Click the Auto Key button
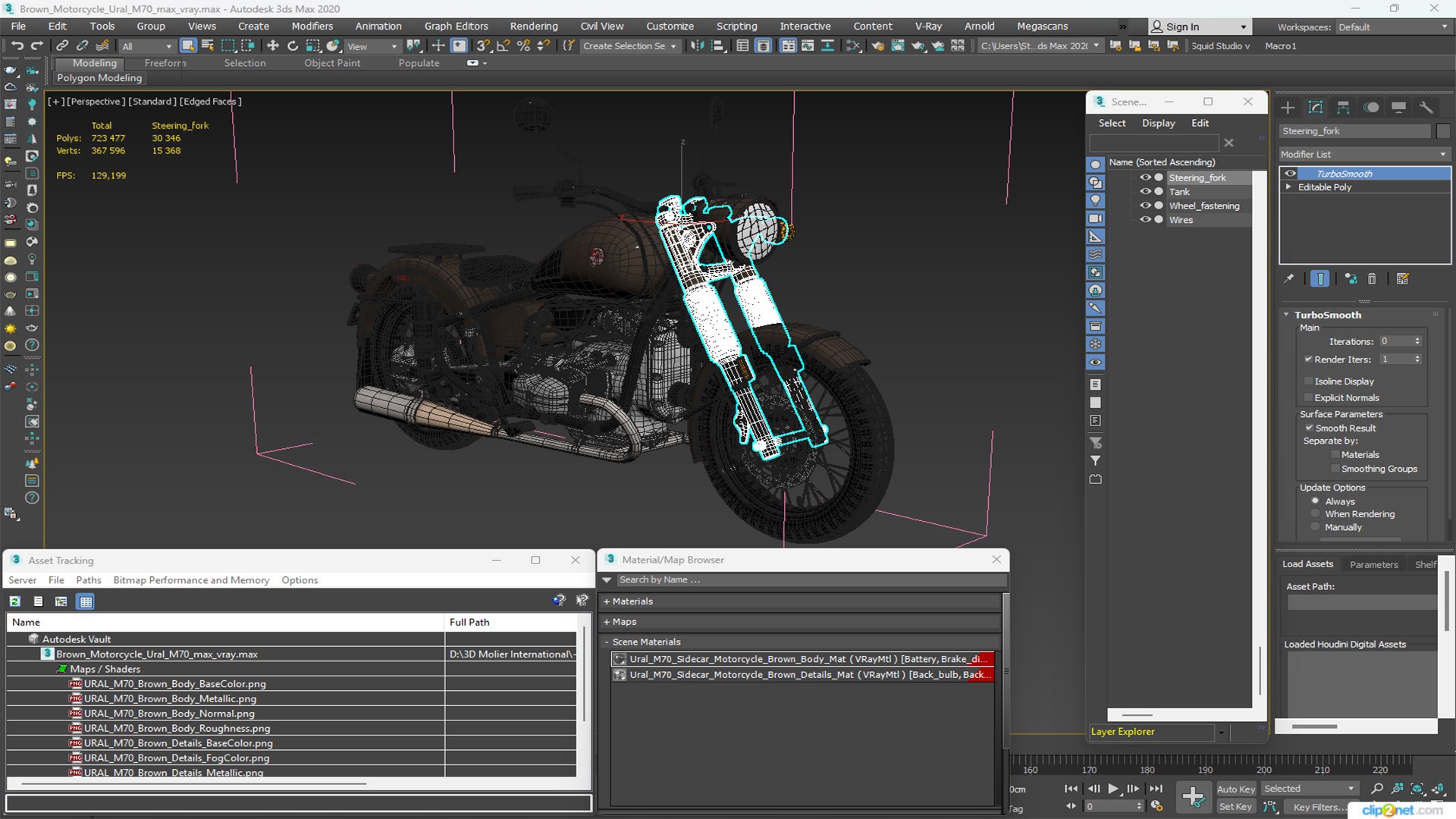This screenshot has height=819, width=1456. click(x=1236, y=789)
